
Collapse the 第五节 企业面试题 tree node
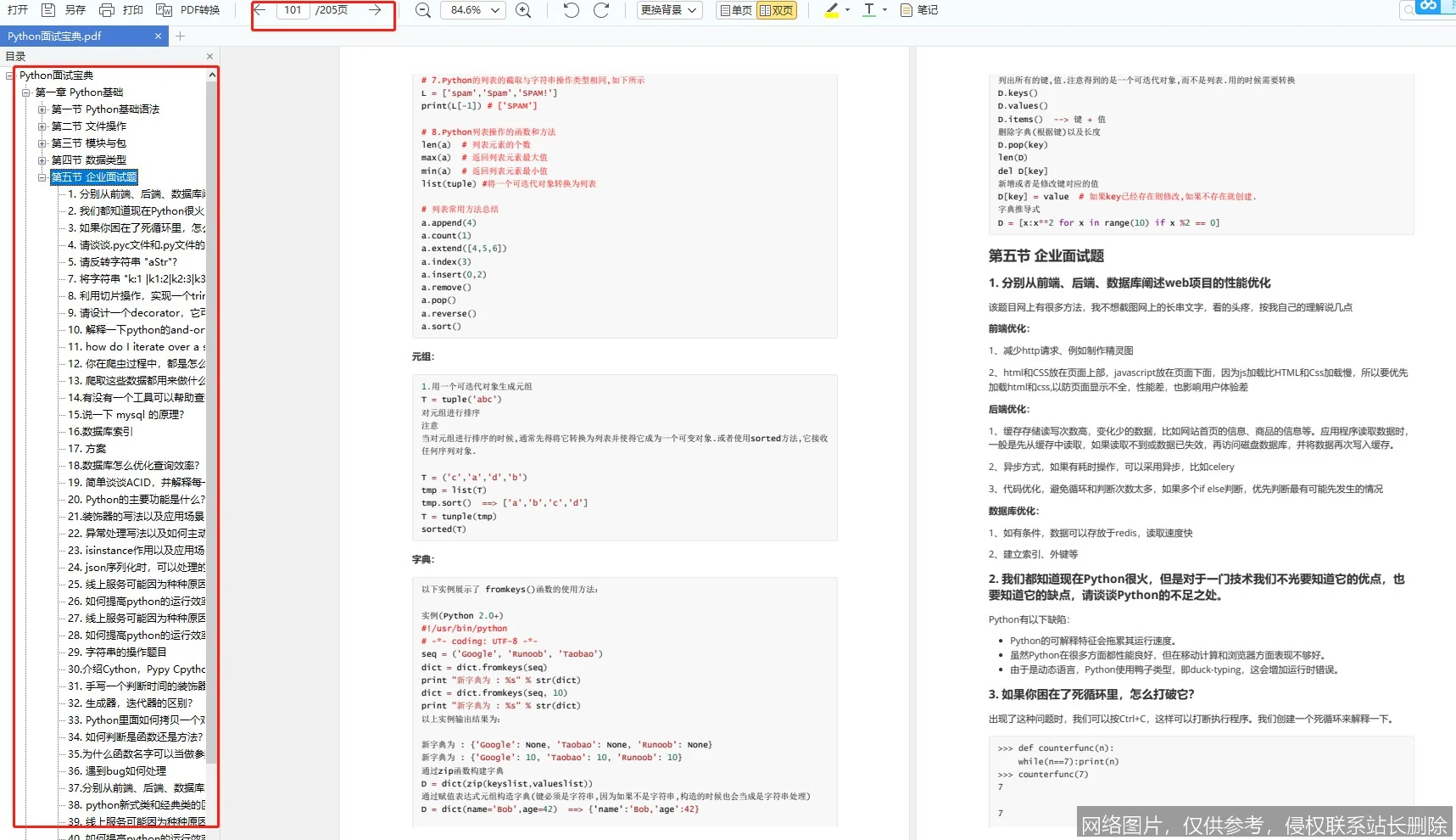tap(42, 177)
